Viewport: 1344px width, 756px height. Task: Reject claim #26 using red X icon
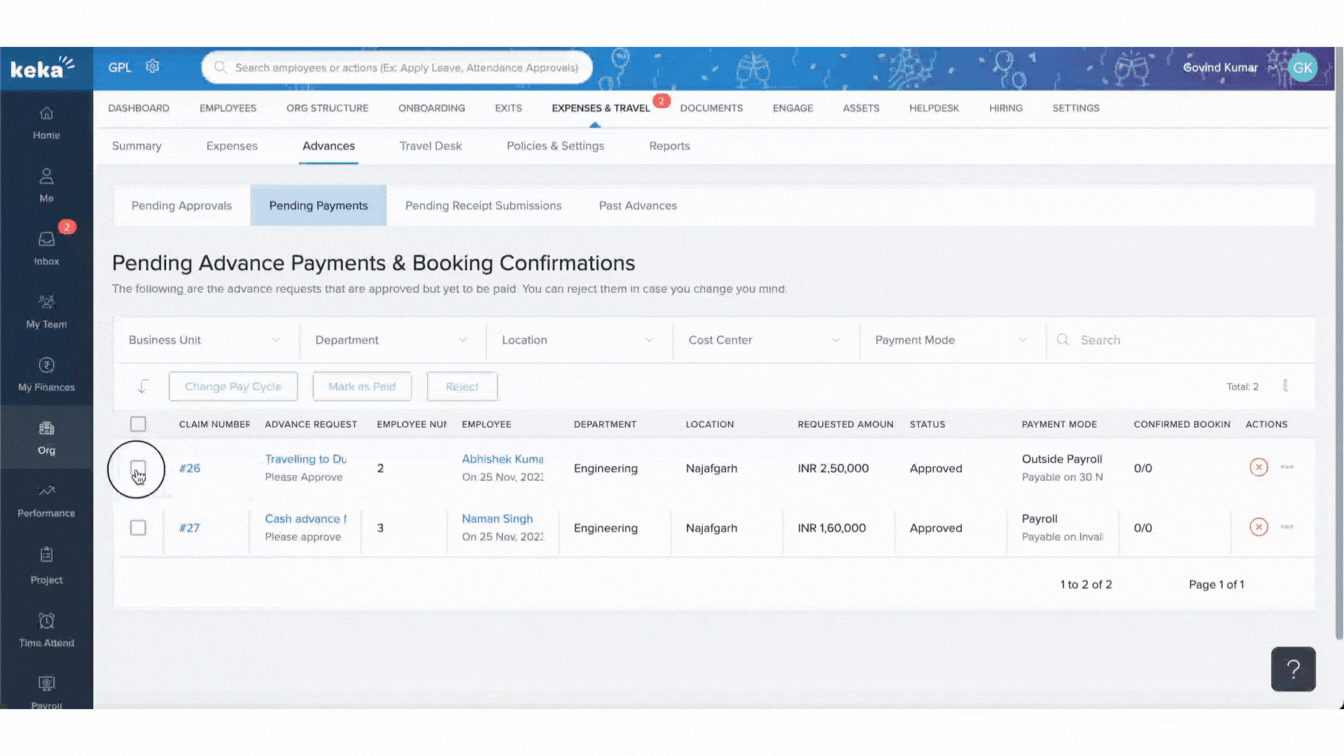pyautogui.click(x=1258, y=467)
